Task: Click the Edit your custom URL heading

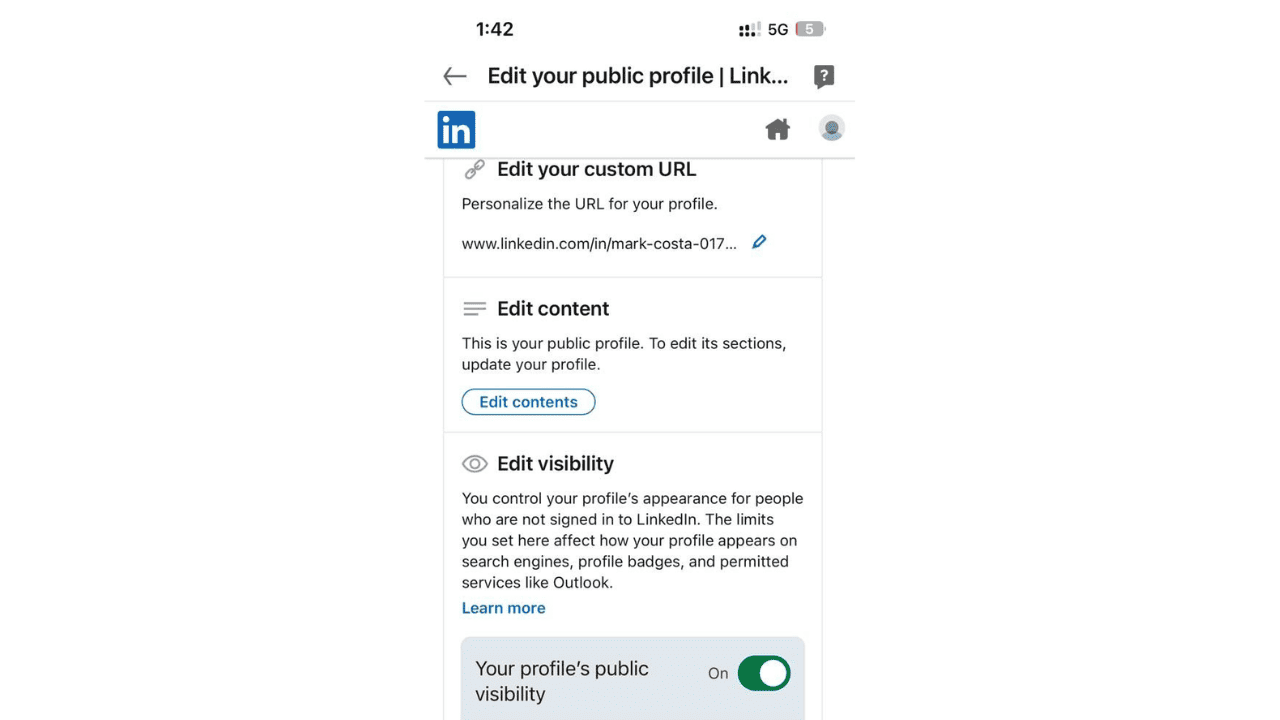Action: (x=596, y=169)
